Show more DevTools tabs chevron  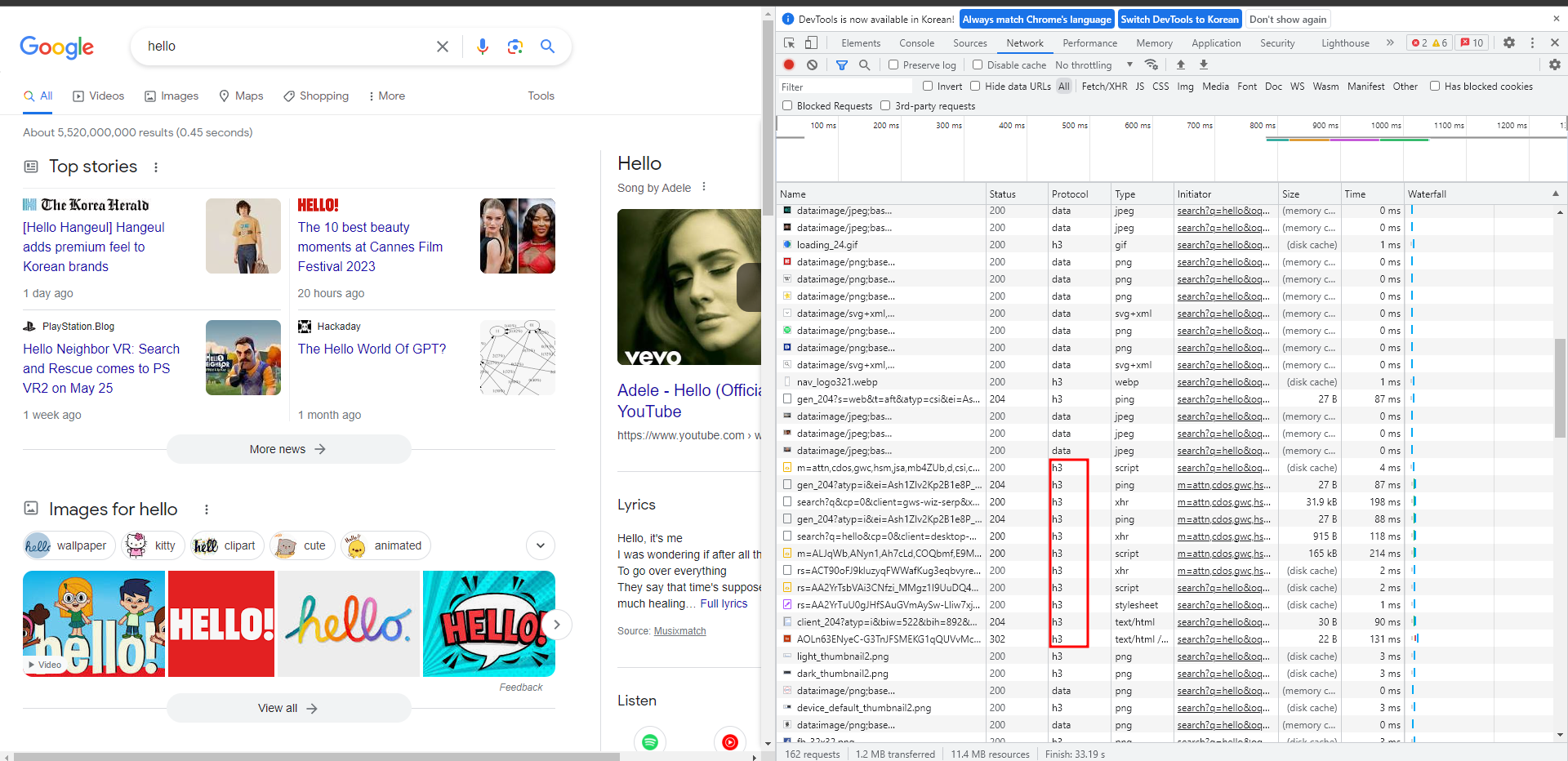coord(1390,42)
